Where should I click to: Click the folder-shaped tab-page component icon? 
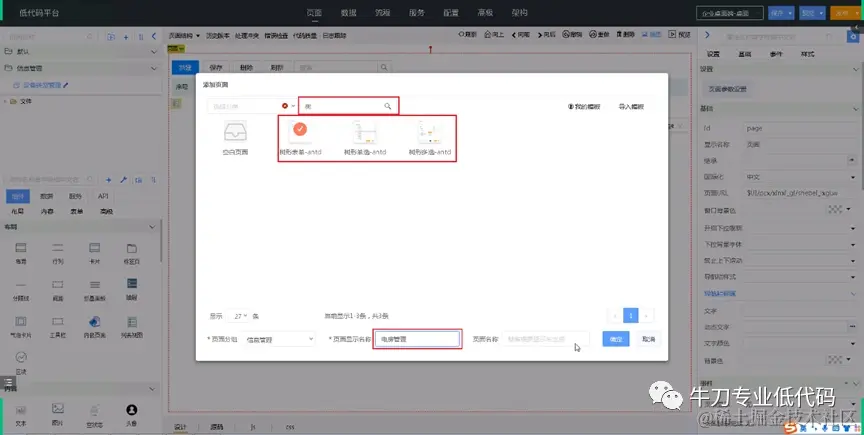coord(132,248)
